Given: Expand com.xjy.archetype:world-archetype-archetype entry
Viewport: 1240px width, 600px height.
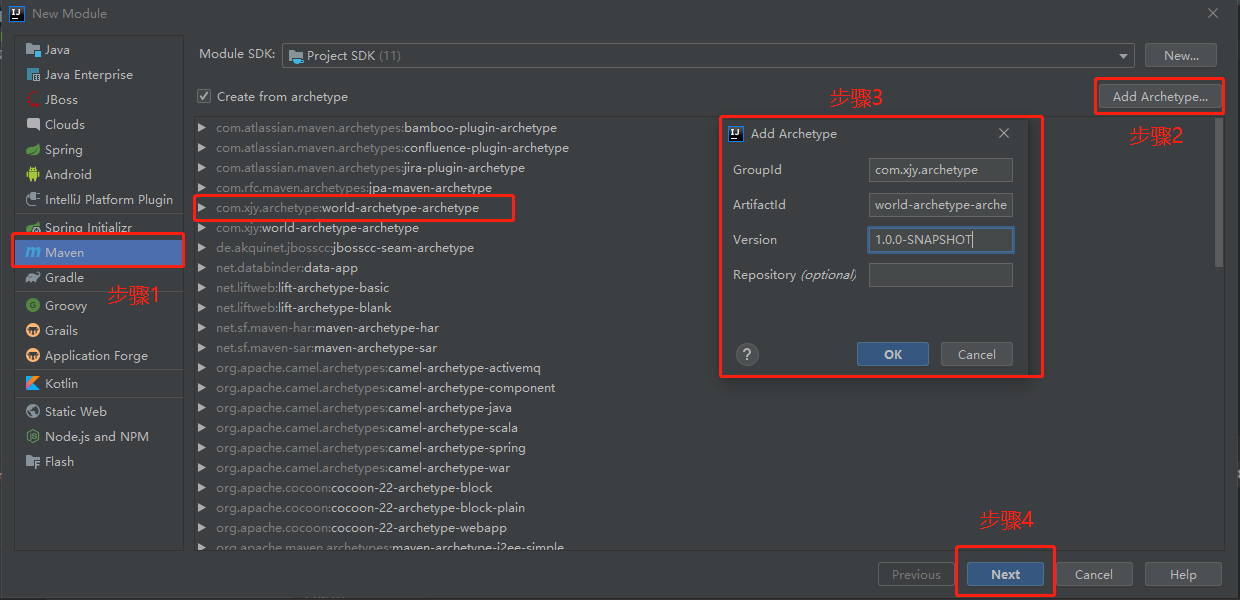Looking at the screenshot, I should pyautogui.click(x=202, y=208).
